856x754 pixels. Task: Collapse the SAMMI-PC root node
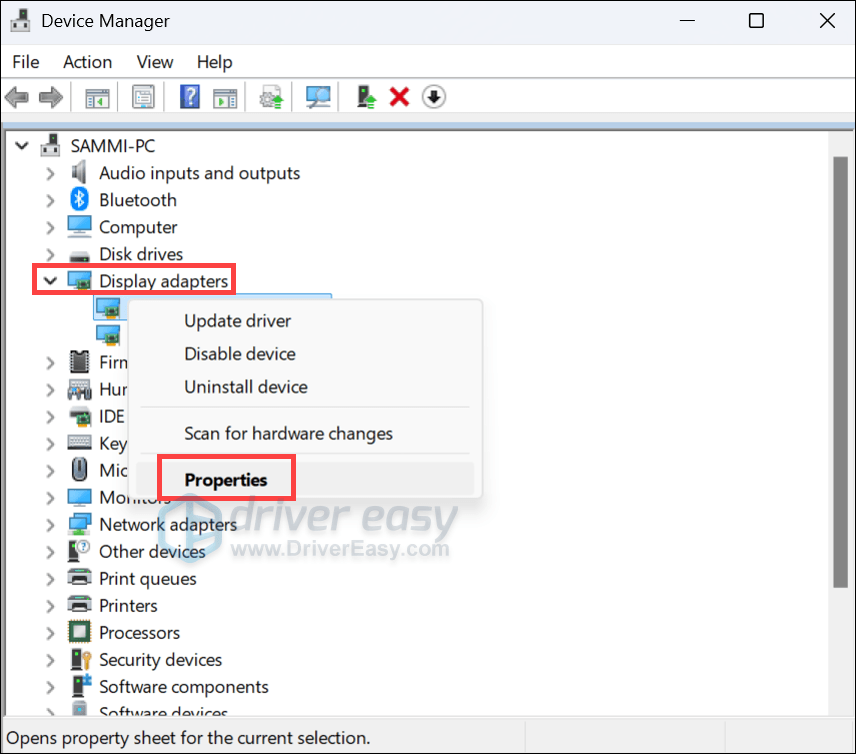pos(22,146)
